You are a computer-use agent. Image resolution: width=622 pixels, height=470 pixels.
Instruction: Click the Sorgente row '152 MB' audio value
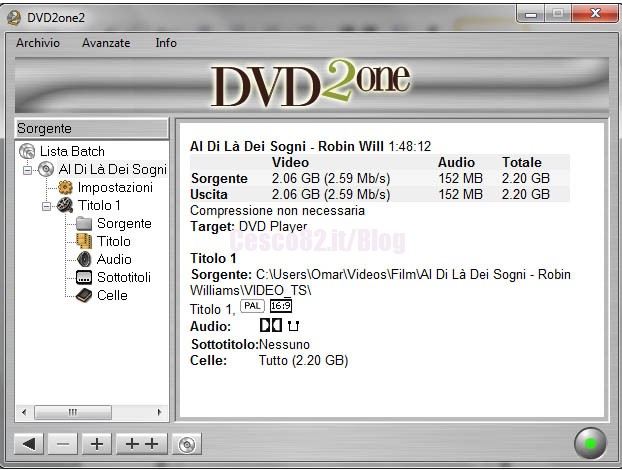click(x=460, y=178)
